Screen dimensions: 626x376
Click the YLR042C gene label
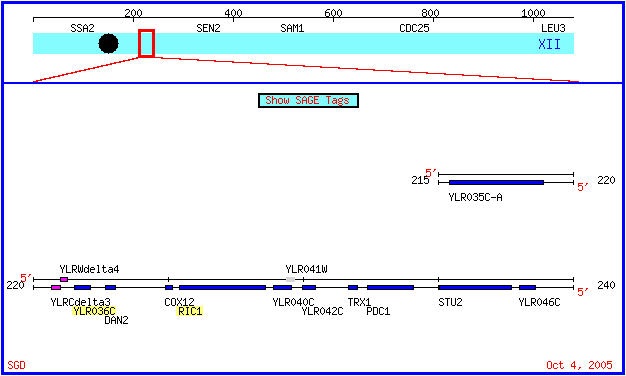click(323, 311)
